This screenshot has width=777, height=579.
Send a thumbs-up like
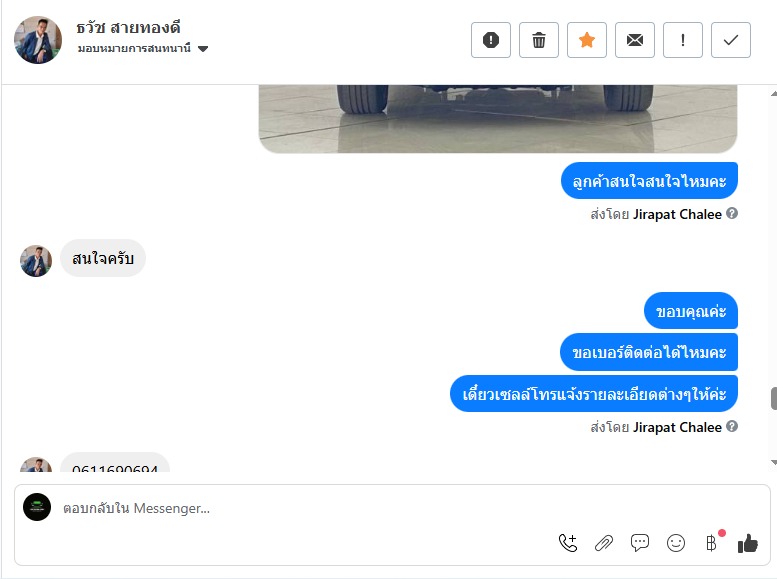[748, 543]
